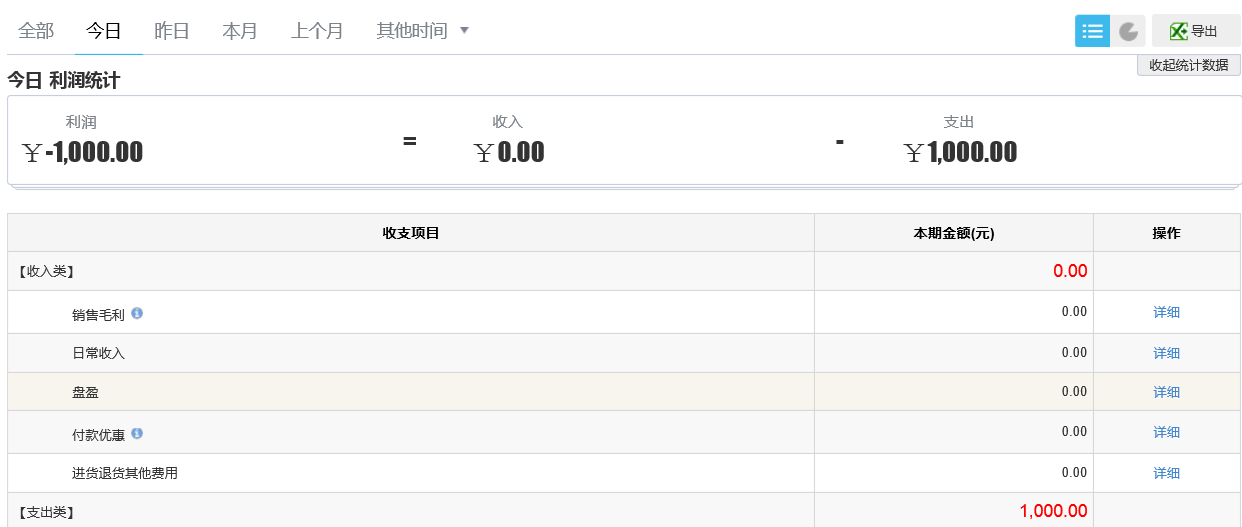Click the Excel export icon
This screenshot has width=1242, height=527.
coord(1178,31)
